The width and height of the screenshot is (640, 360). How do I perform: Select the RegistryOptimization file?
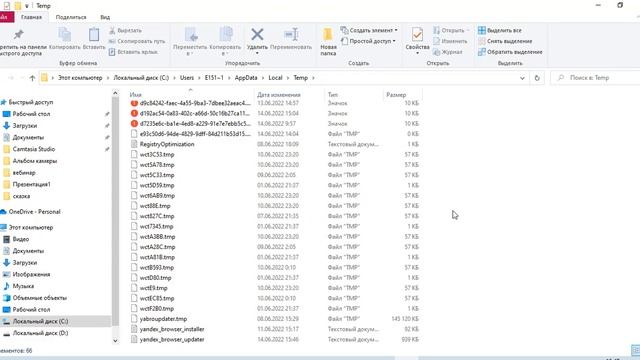pos(167,144)
